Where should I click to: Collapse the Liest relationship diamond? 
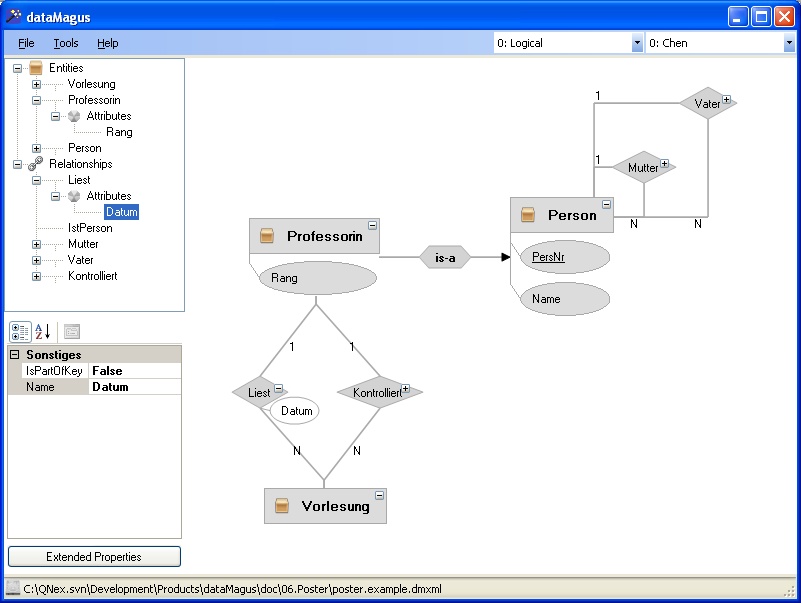278,388
